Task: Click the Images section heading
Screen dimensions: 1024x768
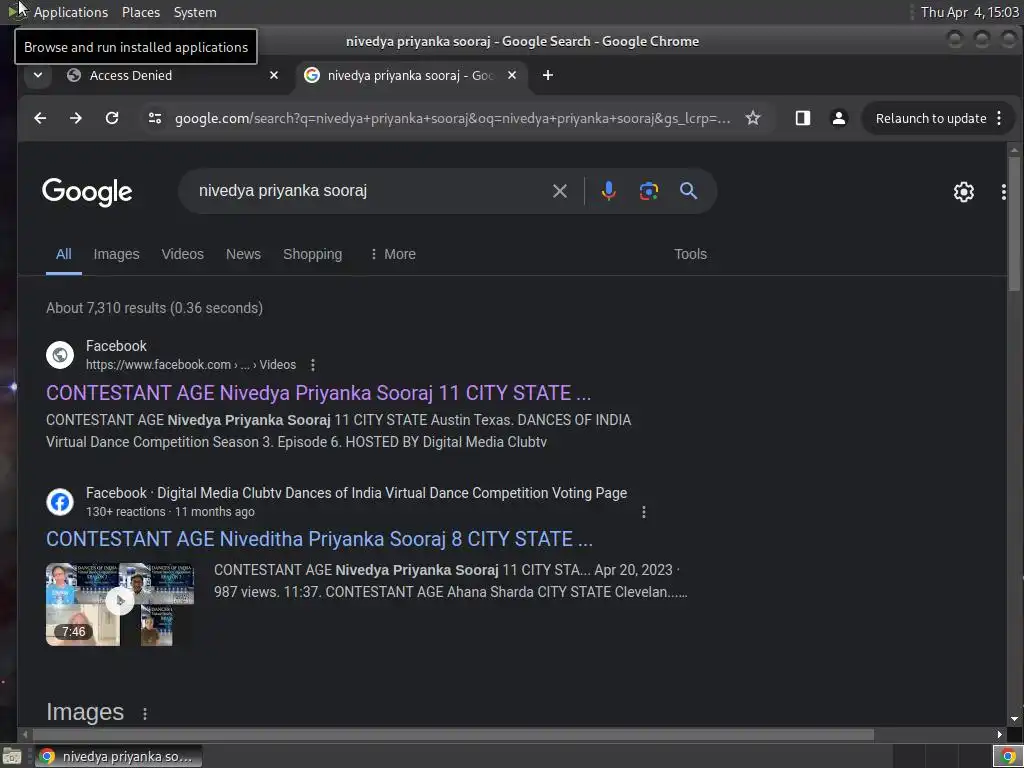Action: pyautogui.click(x=85, y=712)
